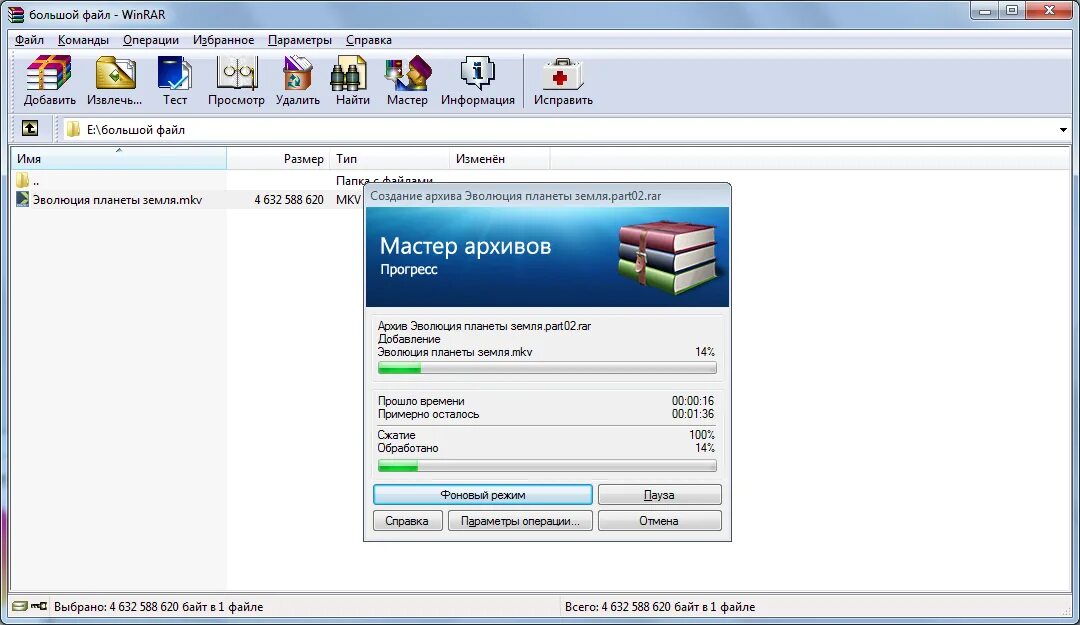1080x625 pixels.
Task: Click the folder icon in the address bar
Action: pyautogui.click(x=73, y=130)
